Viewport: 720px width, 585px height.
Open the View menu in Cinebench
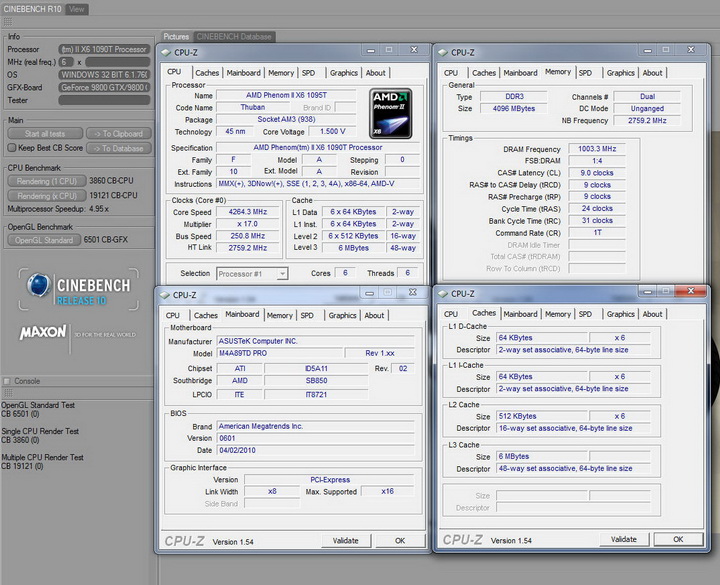point(77,9)
